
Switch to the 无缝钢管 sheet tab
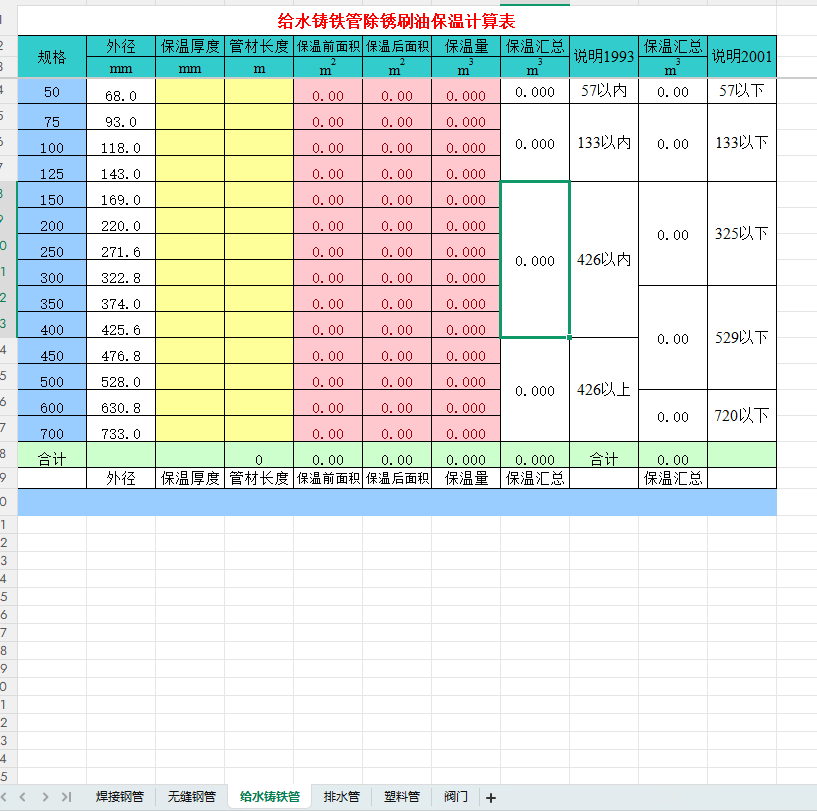(191, 797)
